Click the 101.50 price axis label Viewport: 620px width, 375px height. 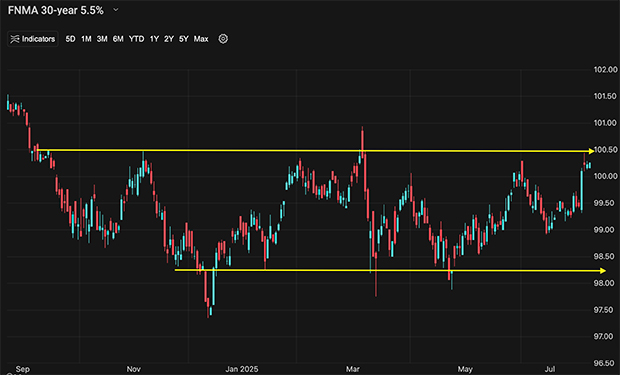point(605,96)
